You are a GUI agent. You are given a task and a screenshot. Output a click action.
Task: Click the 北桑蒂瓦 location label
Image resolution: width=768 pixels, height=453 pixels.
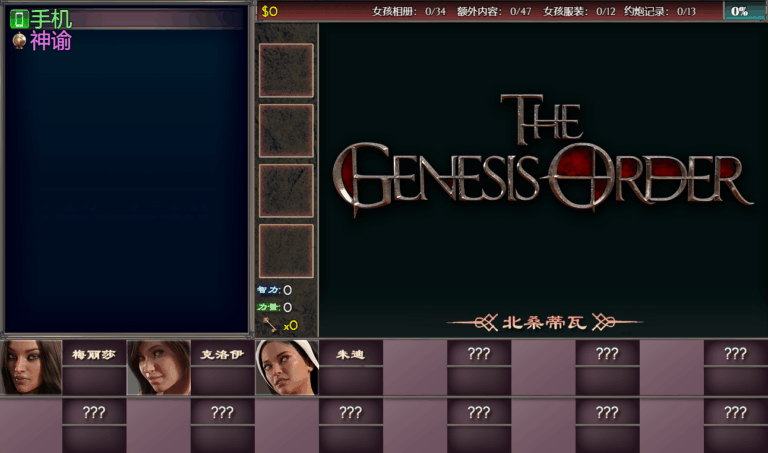pyautogui.click(x=545, y=322)
